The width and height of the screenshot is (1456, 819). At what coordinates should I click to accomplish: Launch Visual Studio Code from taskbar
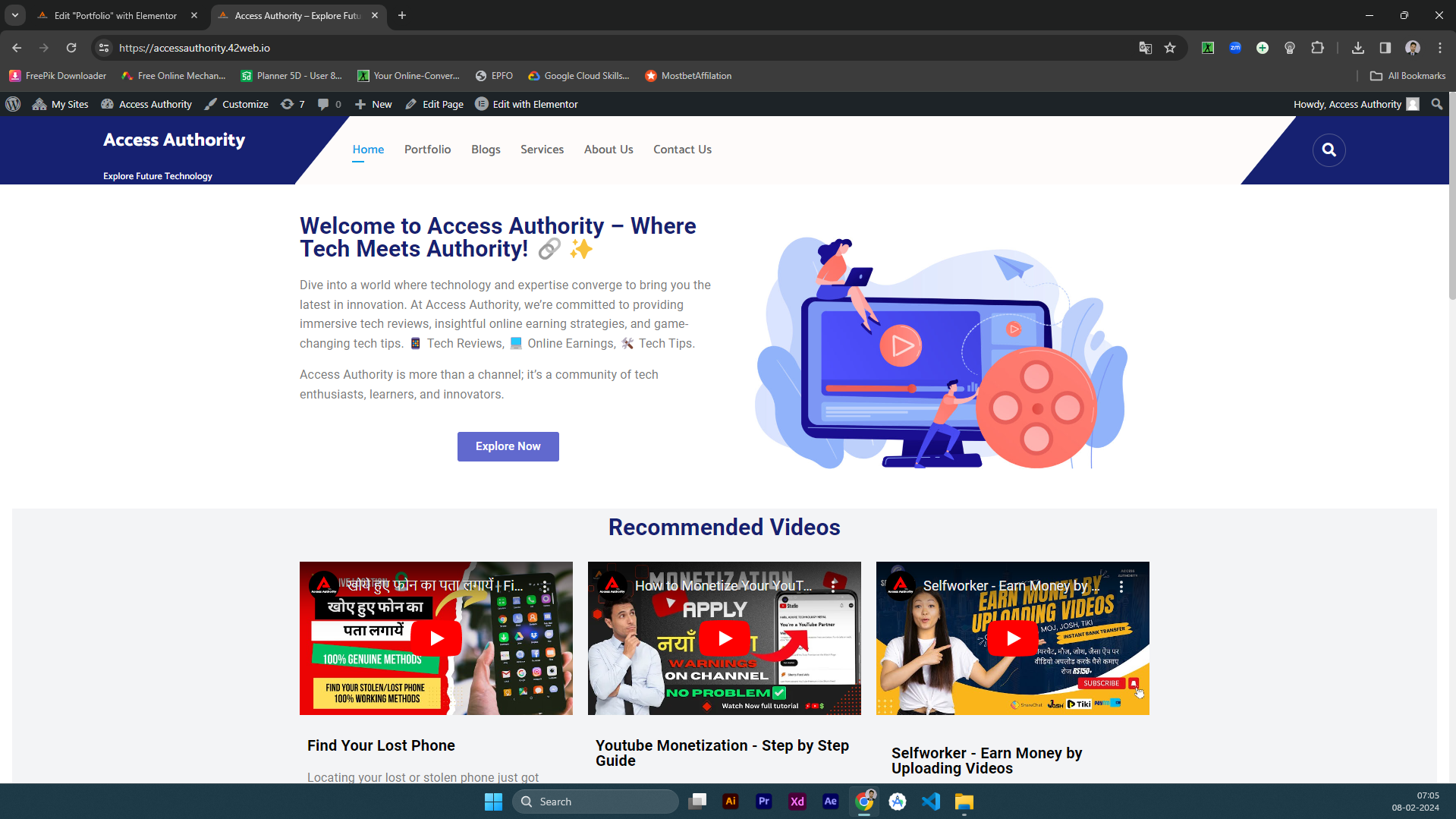(930, 802)
